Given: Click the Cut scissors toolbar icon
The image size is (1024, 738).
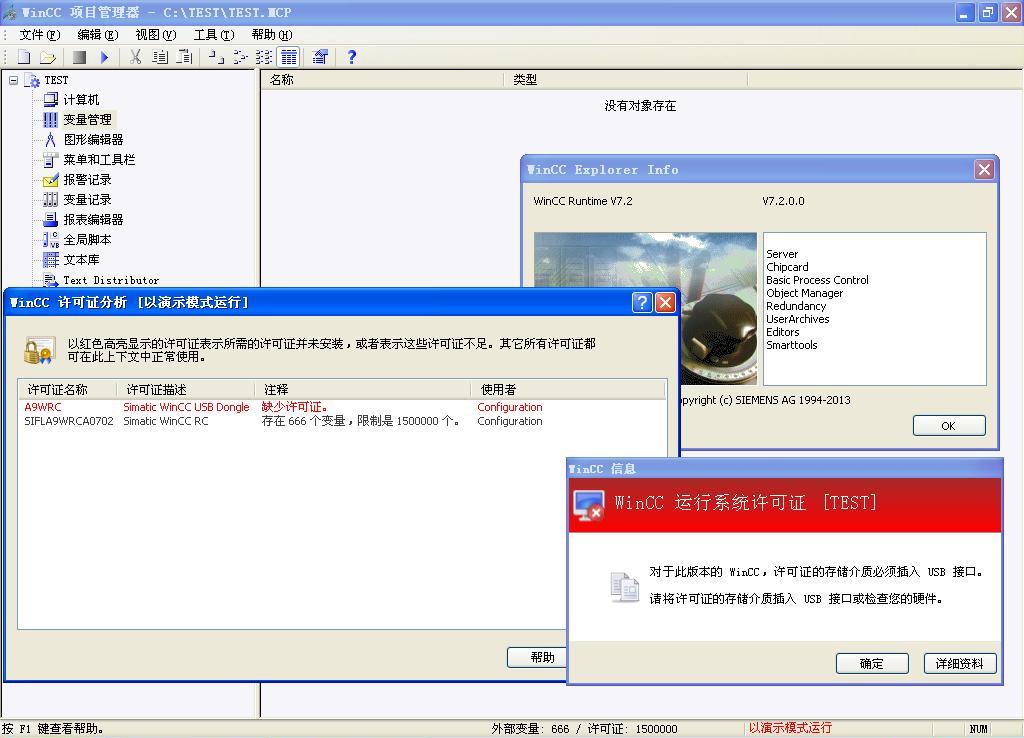Looking at the screenshot, I should (x=135, y=57).
